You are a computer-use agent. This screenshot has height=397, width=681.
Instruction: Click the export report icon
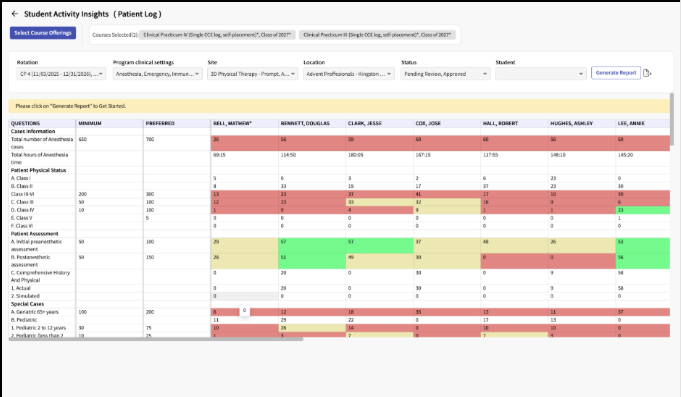(647, 73)
